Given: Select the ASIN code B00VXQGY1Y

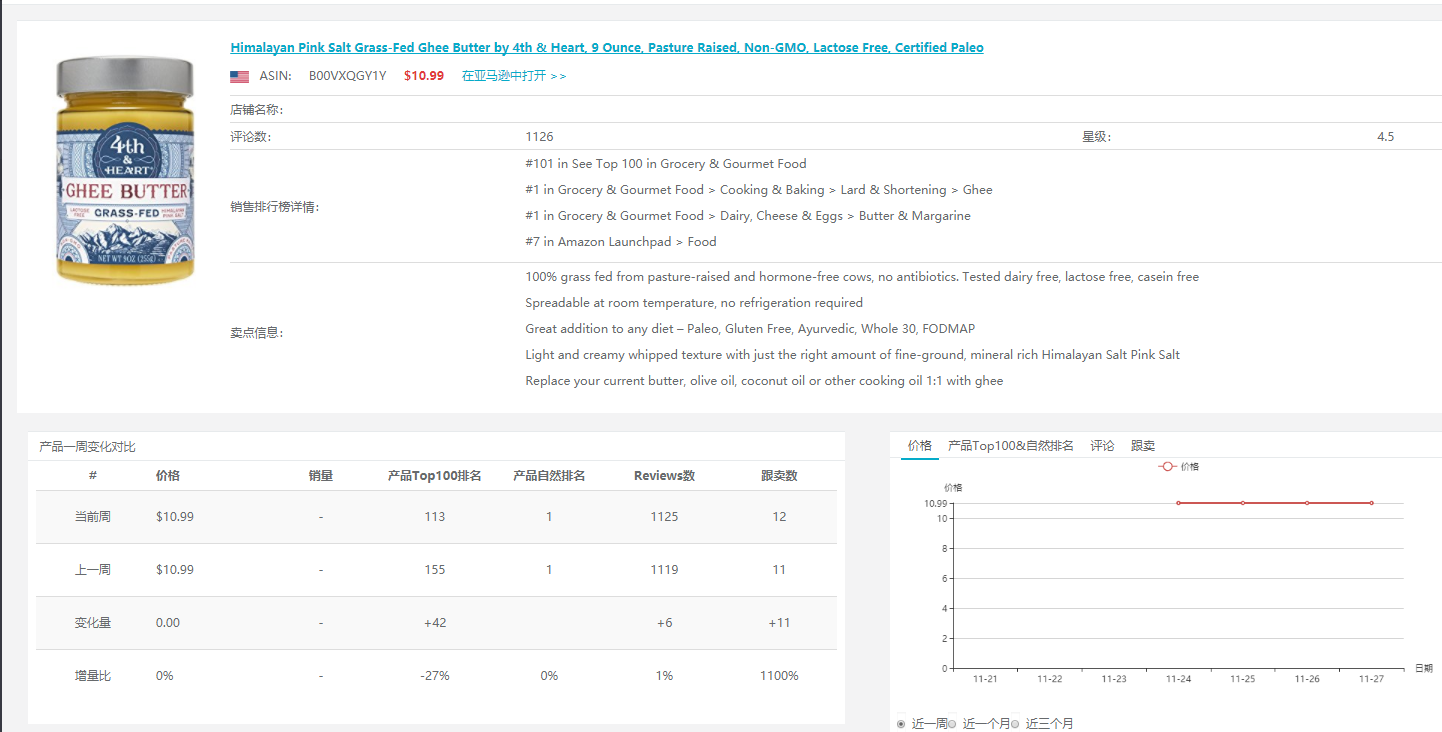Looking at the screenshot, I should click(x=347, y=76).
